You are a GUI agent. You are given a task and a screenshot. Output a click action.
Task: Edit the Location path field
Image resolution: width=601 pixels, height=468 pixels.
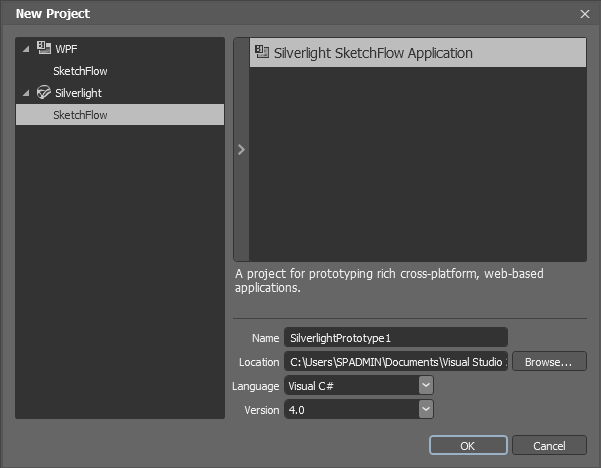396,362
